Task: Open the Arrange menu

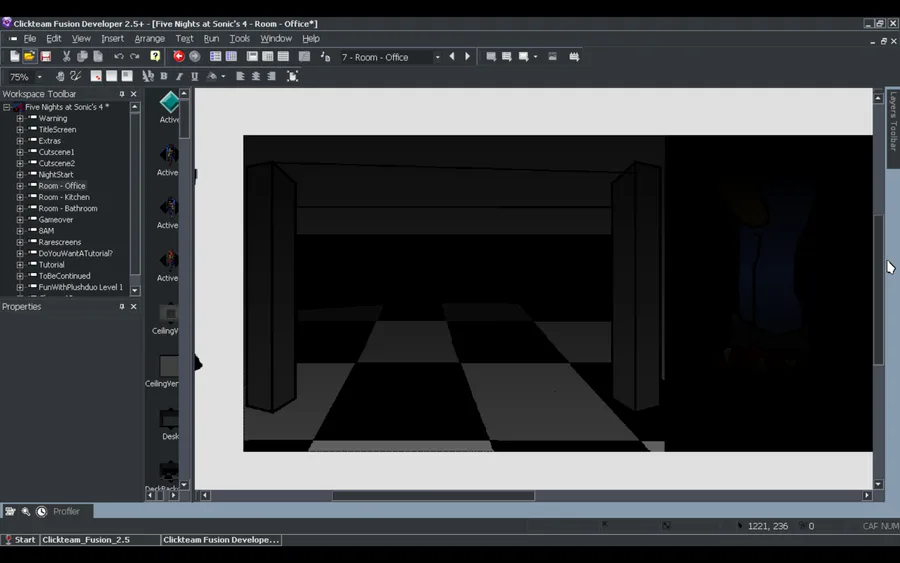Action: [149, 38]
